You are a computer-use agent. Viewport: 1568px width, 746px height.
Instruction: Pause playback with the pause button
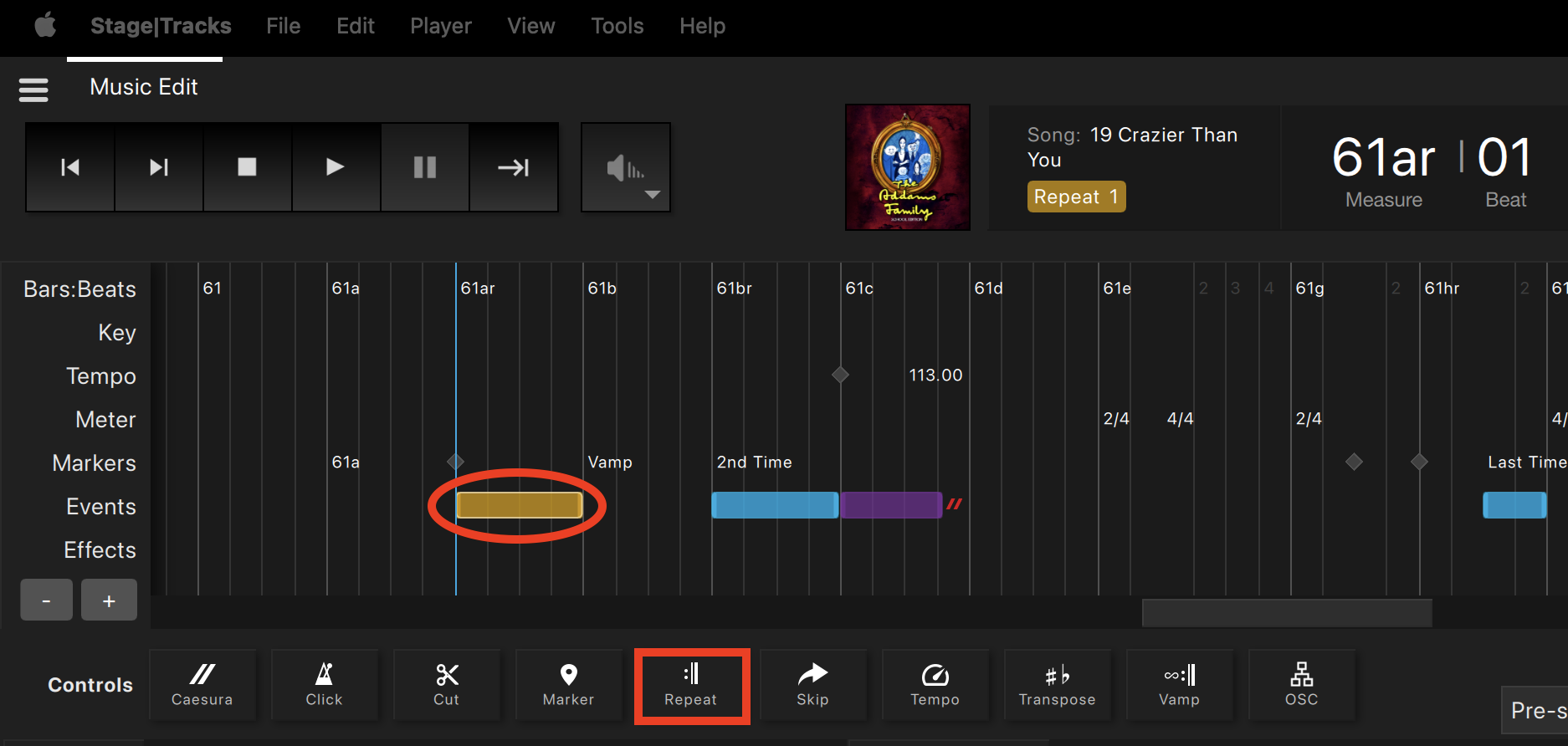(x=425, y=167)
